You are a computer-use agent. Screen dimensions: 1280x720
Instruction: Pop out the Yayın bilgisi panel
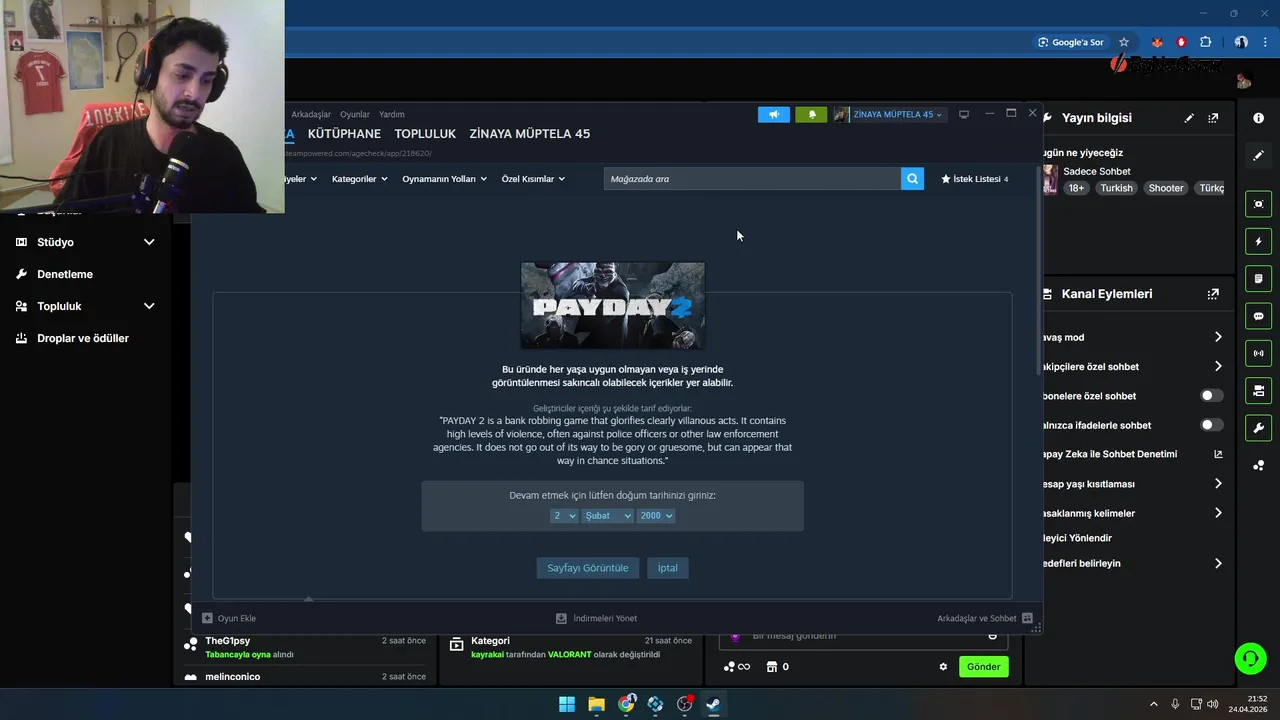[1213, 118]
